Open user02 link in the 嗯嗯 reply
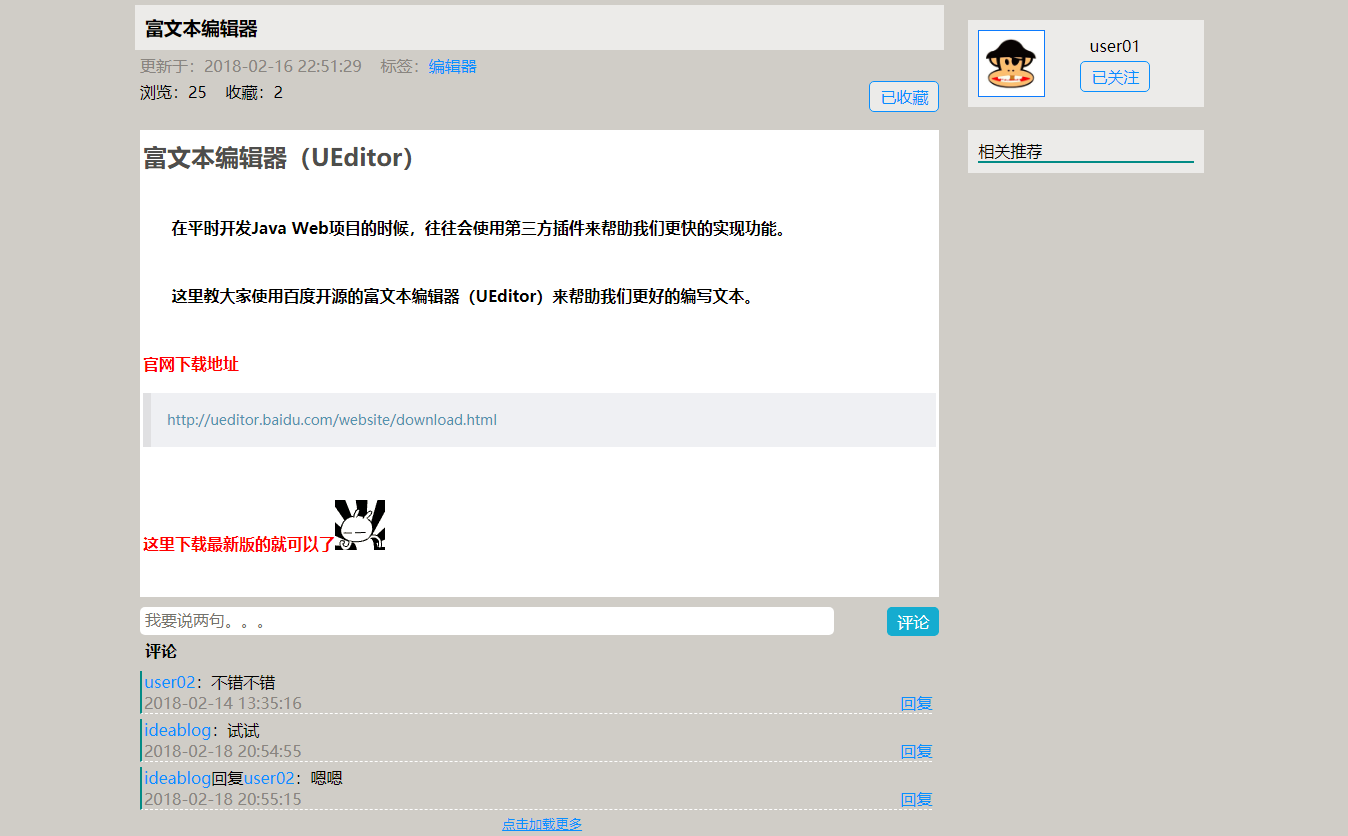This screenshot has height=836, width=1348. [x=269, y=778]
